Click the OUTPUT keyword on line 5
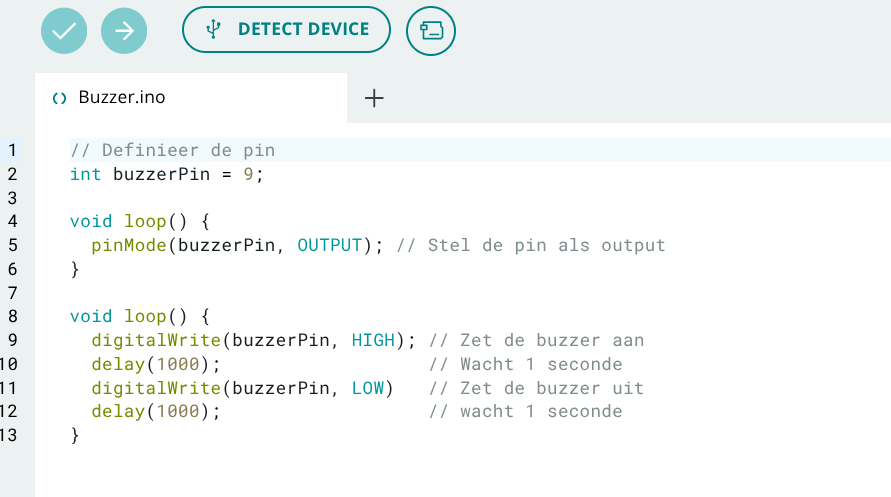Image resolution: width=891 pixels, height=497 pixels. tap(329, 245)
